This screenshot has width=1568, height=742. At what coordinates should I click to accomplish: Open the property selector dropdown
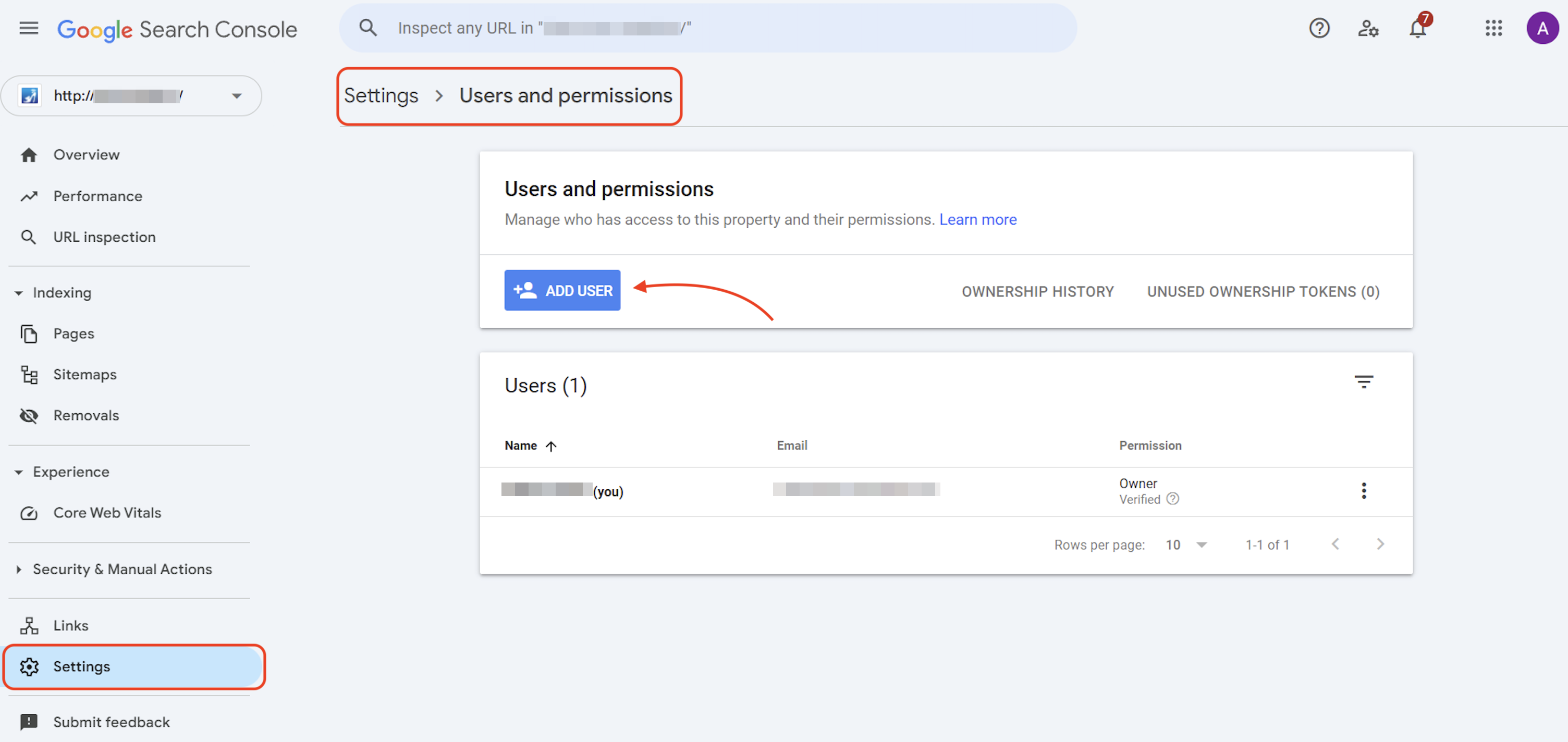click(x=237, y=95)
